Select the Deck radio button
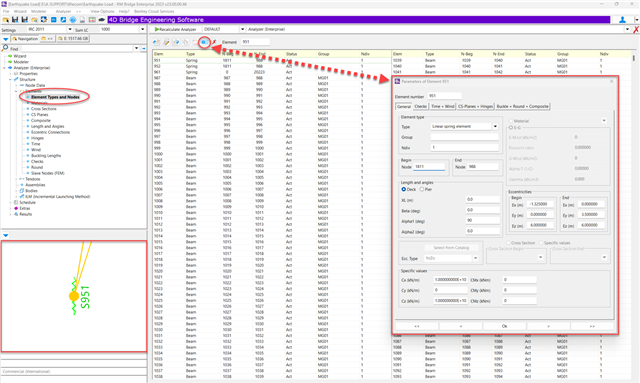 [x=403, y=189]
